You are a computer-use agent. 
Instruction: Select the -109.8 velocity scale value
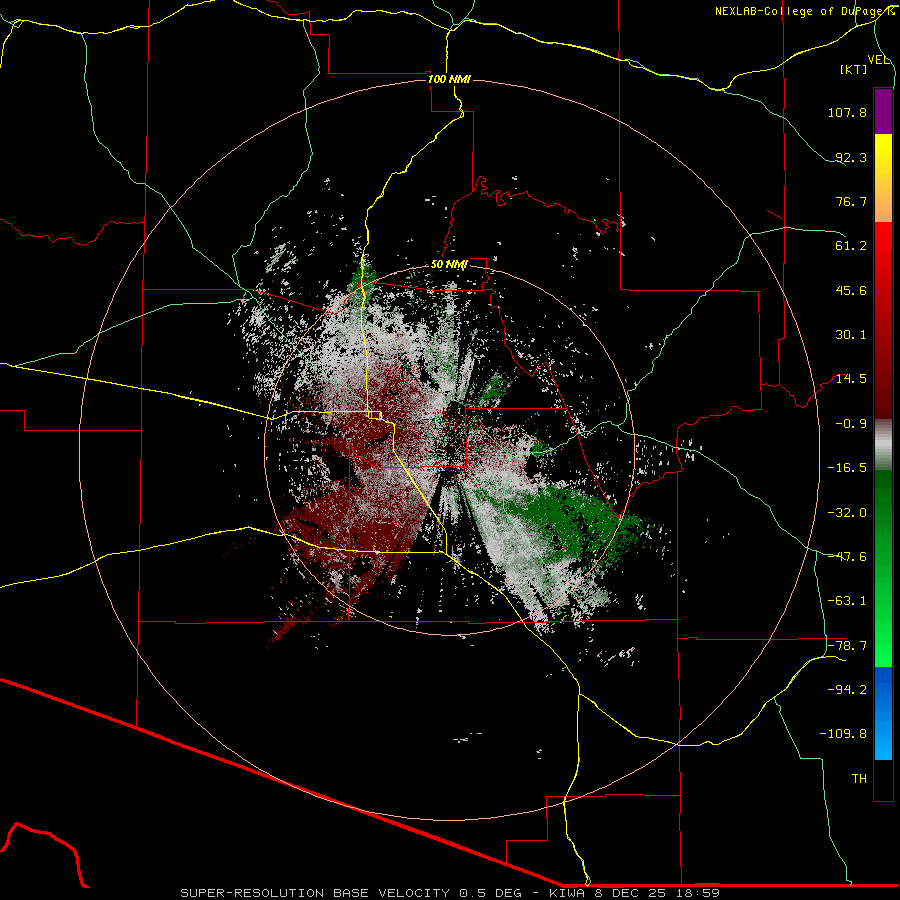(843, 734)
